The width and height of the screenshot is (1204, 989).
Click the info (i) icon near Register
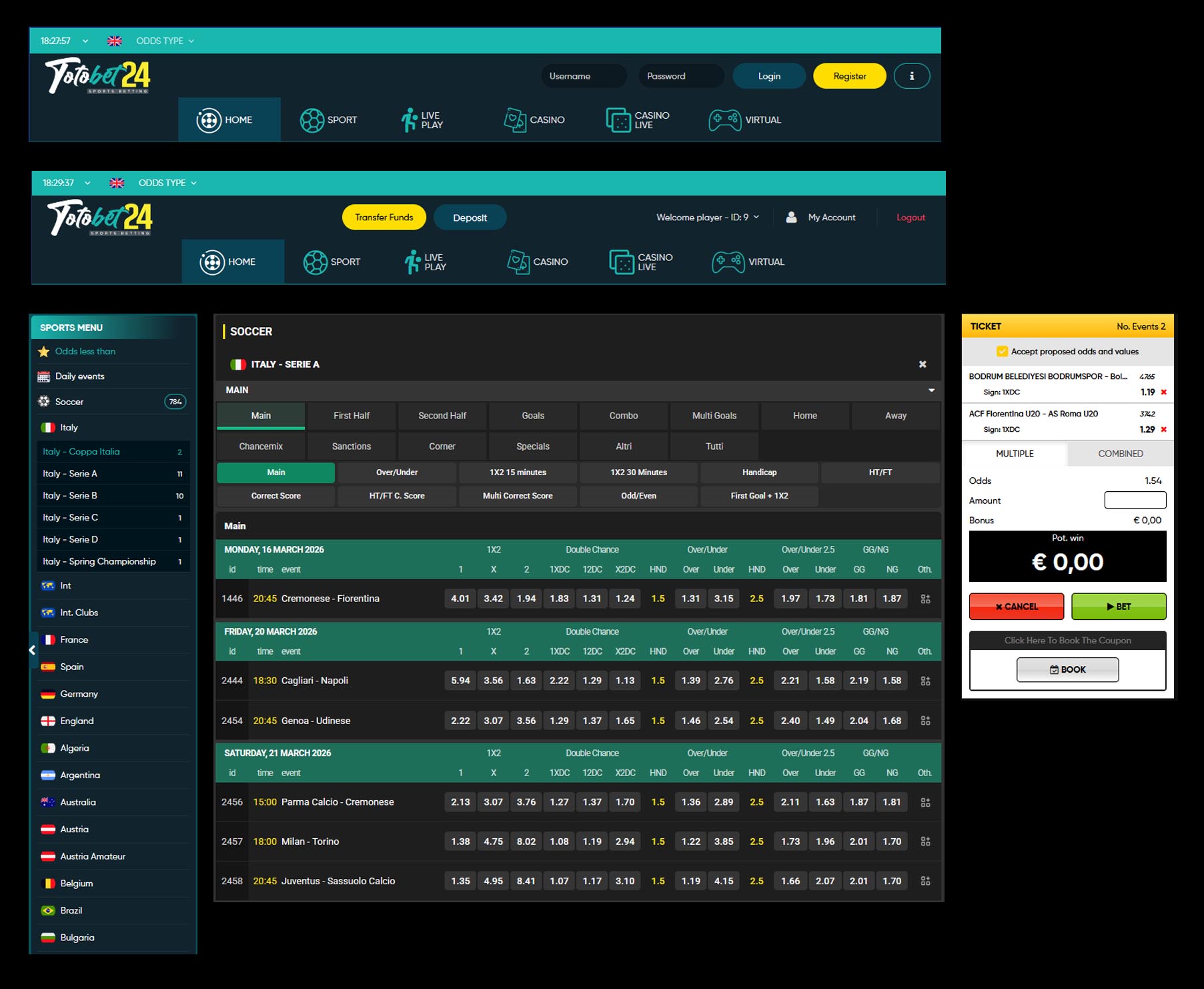(x=911, y=75)
